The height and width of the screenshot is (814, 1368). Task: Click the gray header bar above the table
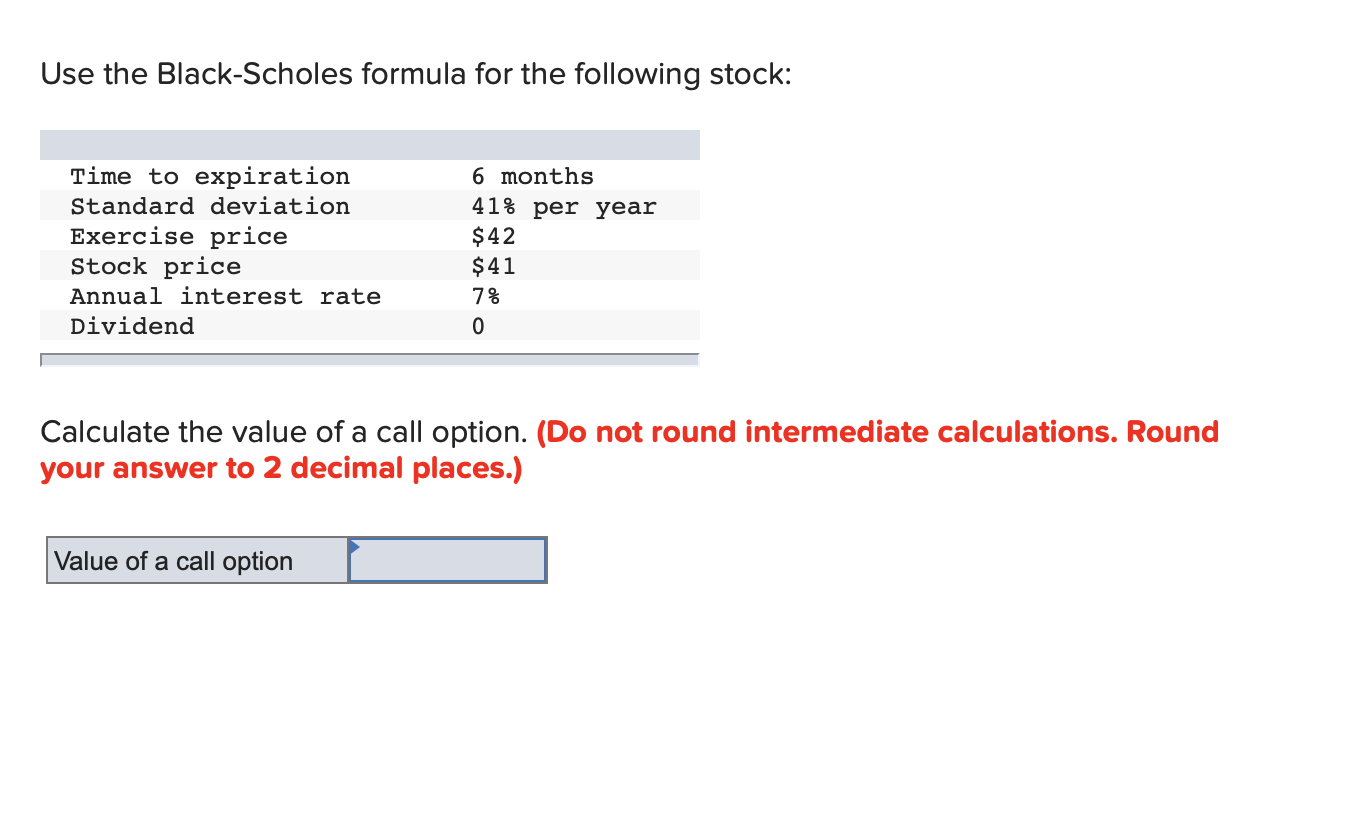pos(370,145)
